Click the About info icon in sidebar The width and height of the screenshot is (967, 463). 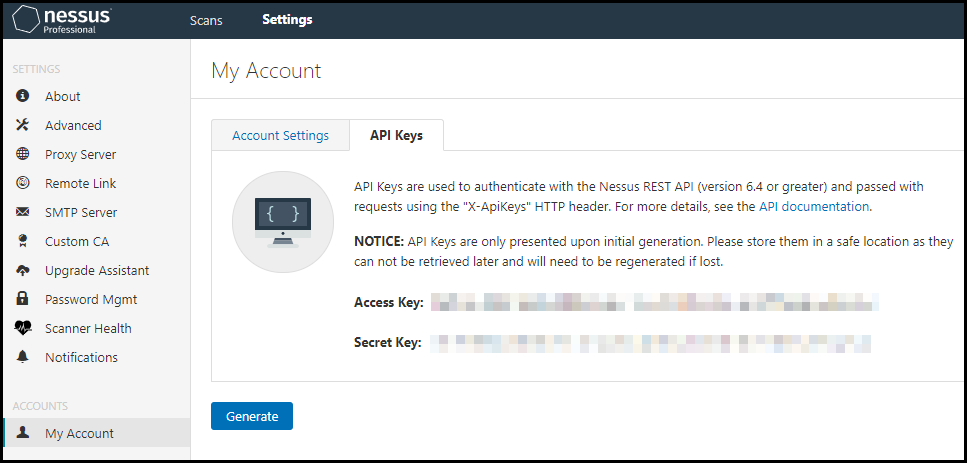(x=23, y=96)
